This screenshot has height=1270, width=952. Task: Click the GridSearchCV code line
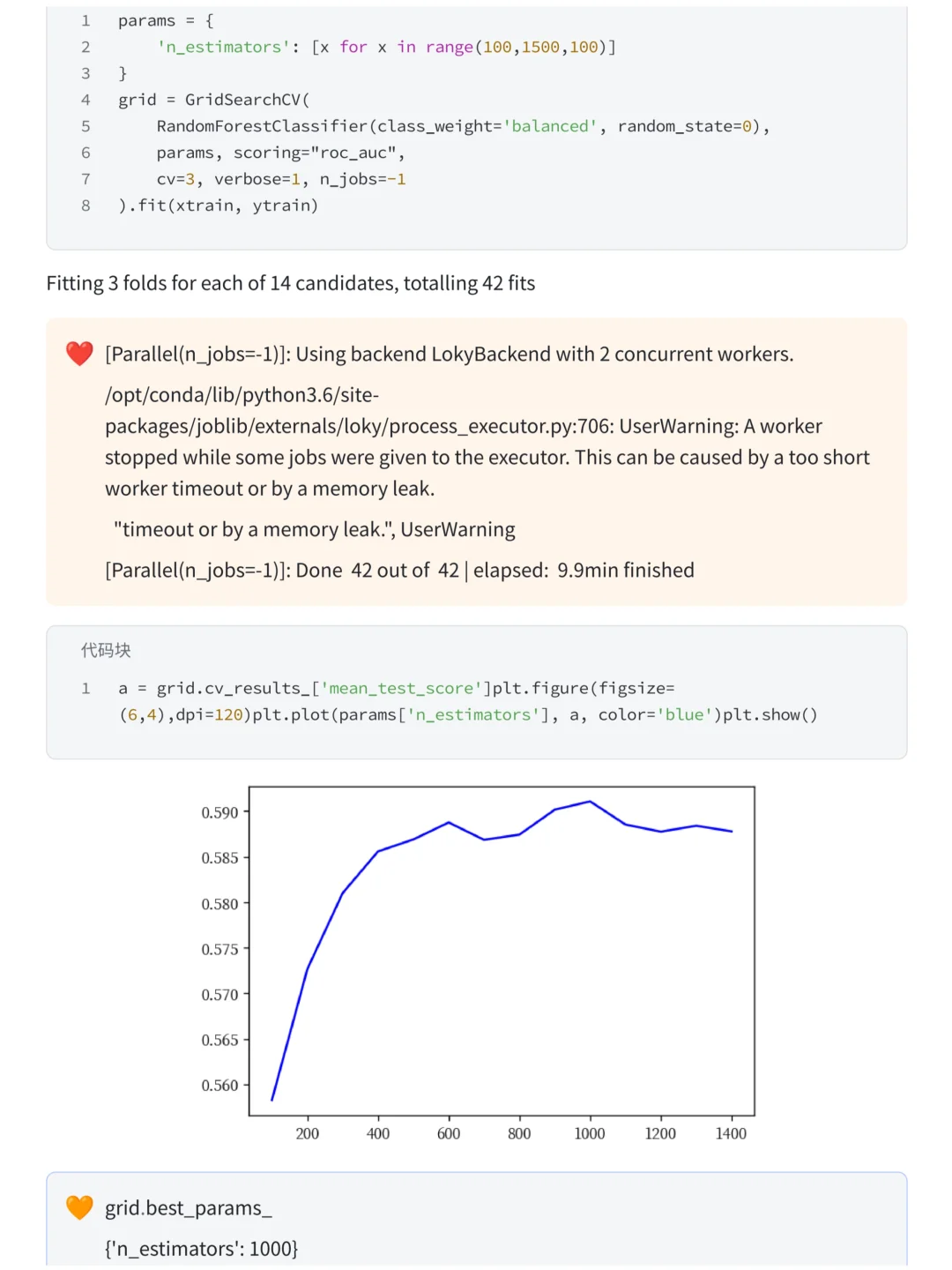214,100
